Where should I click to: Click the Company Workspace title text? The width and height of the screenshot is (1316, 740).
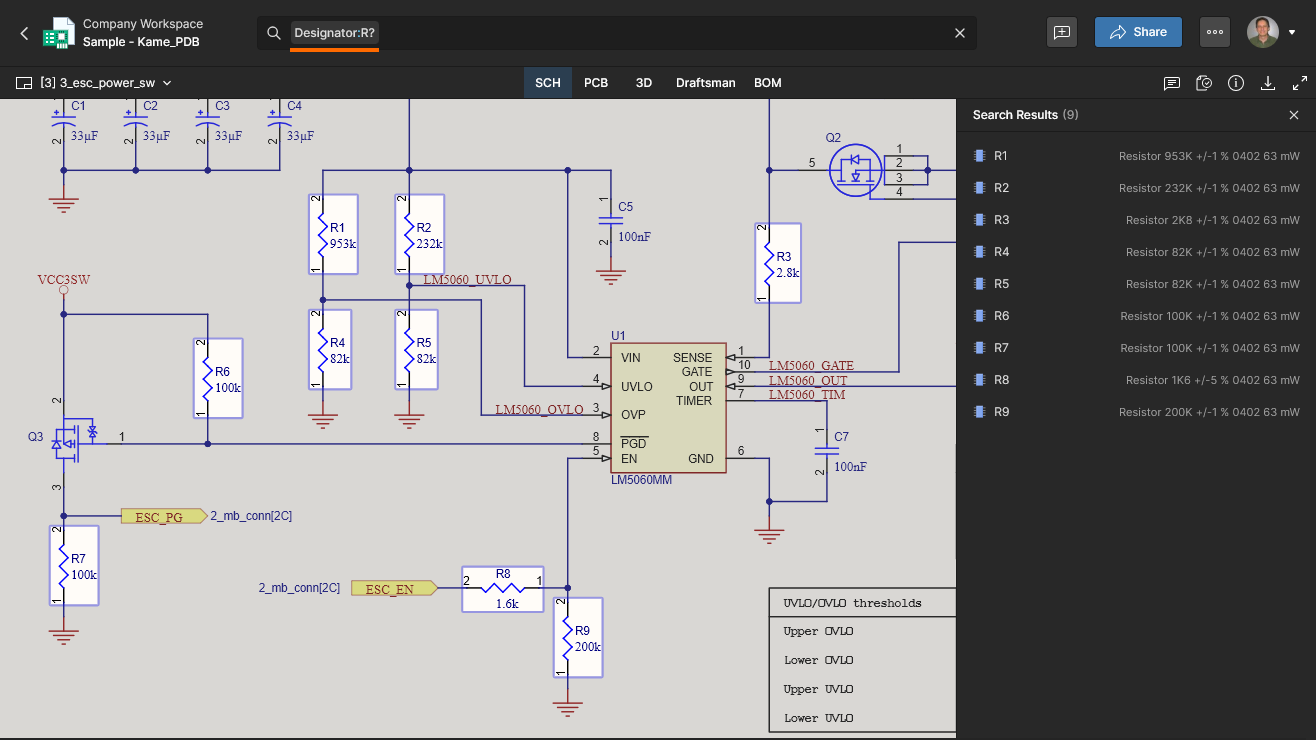click(x=143, y=24)
